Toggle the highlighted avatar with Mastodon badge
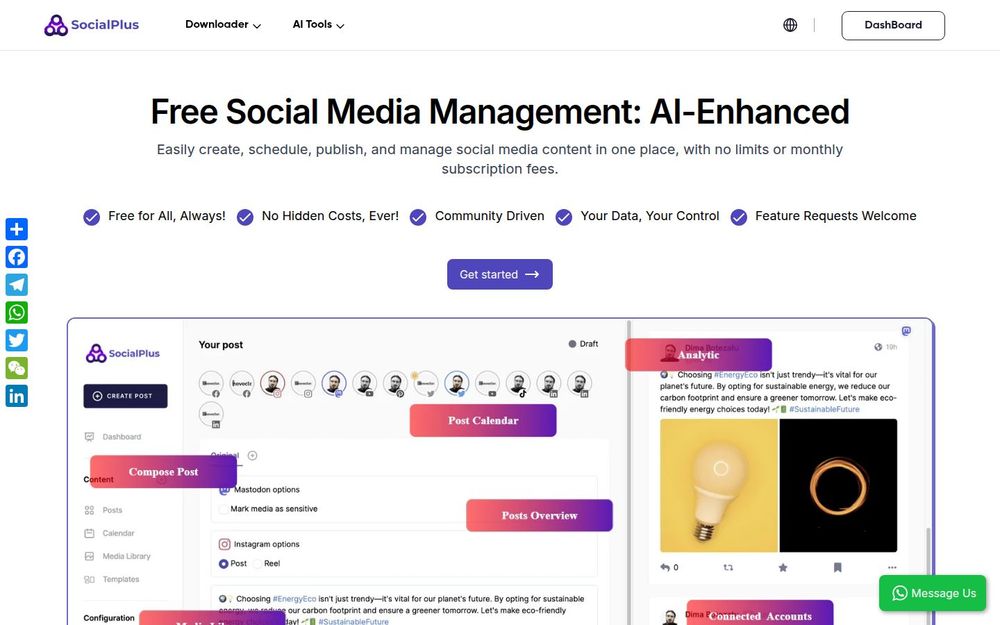This screenshot has width=1000, height=625. [334, 383]
